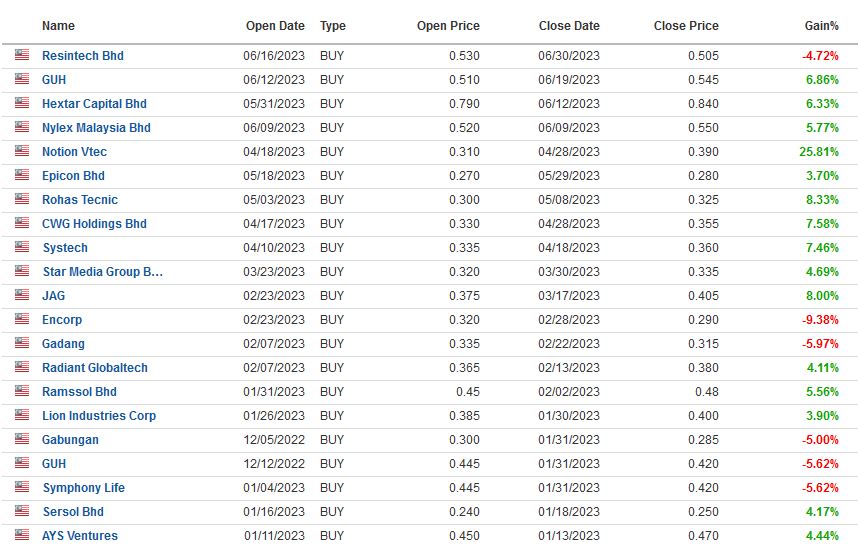Image resolution: width=858 pixels, height=554 pixels.
Task: Open the CWG Holdings Bhd link
Action: pyautogui.click(x=94, y=224)
